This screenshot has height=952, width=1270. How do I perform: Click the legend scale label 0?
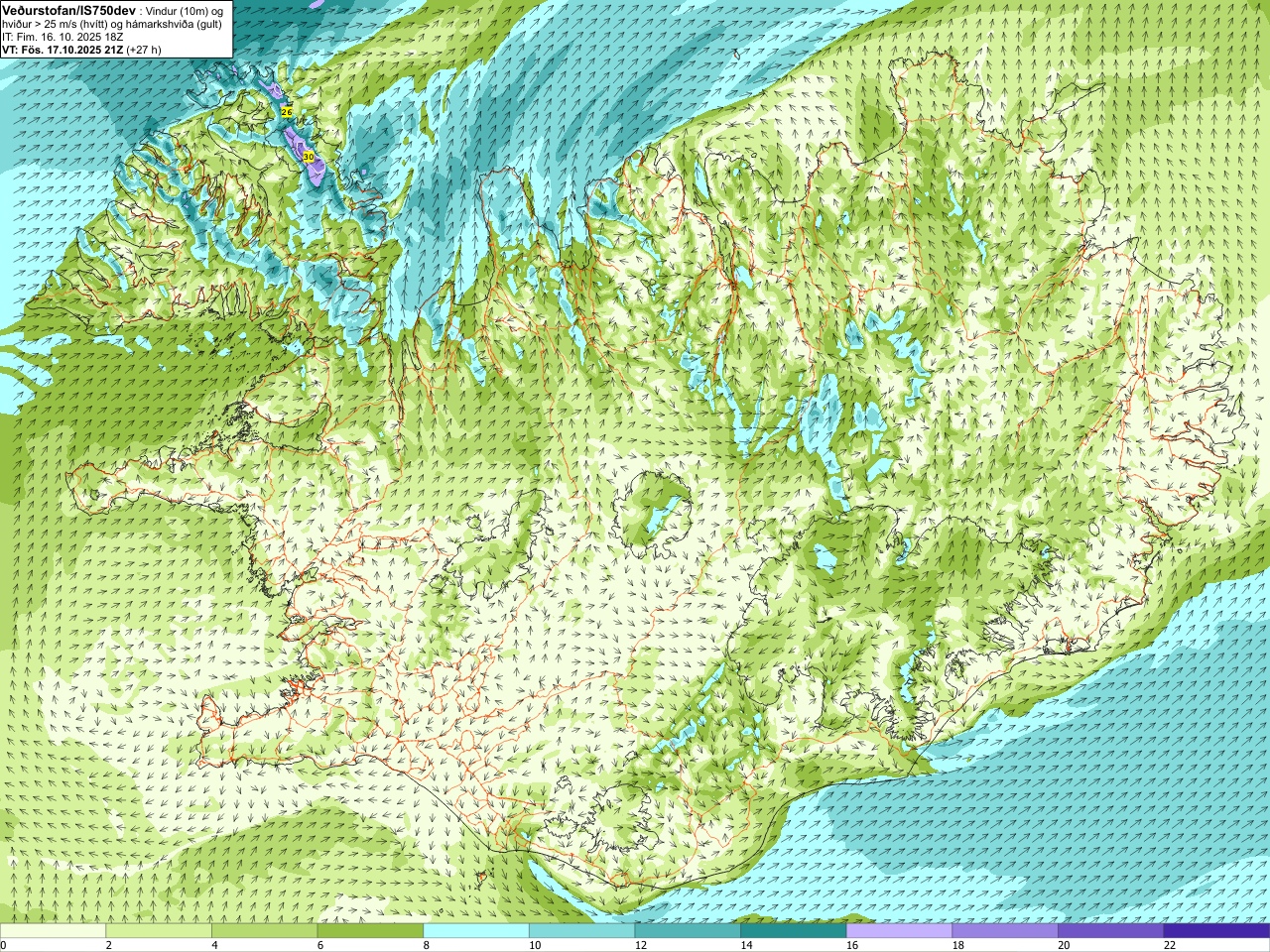tap(3, 945)
